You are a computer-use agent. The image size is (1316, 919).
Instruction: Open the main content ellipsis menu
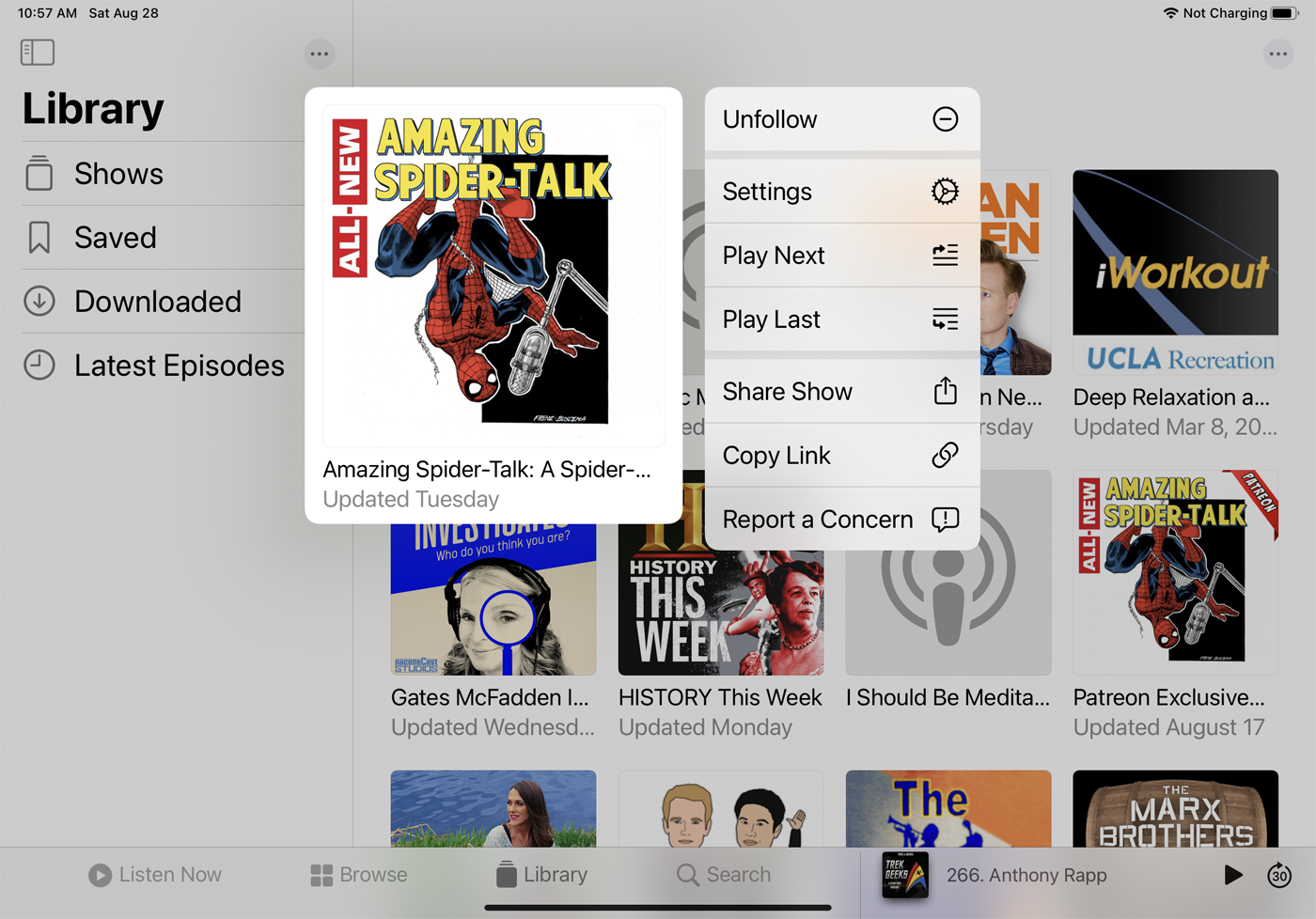point(1277,54)
